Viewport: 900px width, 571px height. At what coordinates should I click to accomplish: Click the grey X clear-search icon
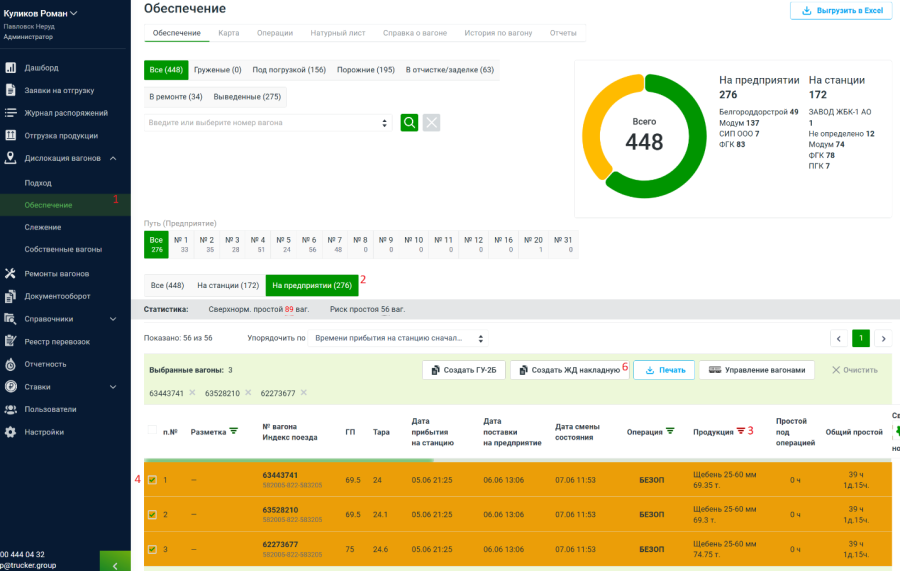coord(431,122)
